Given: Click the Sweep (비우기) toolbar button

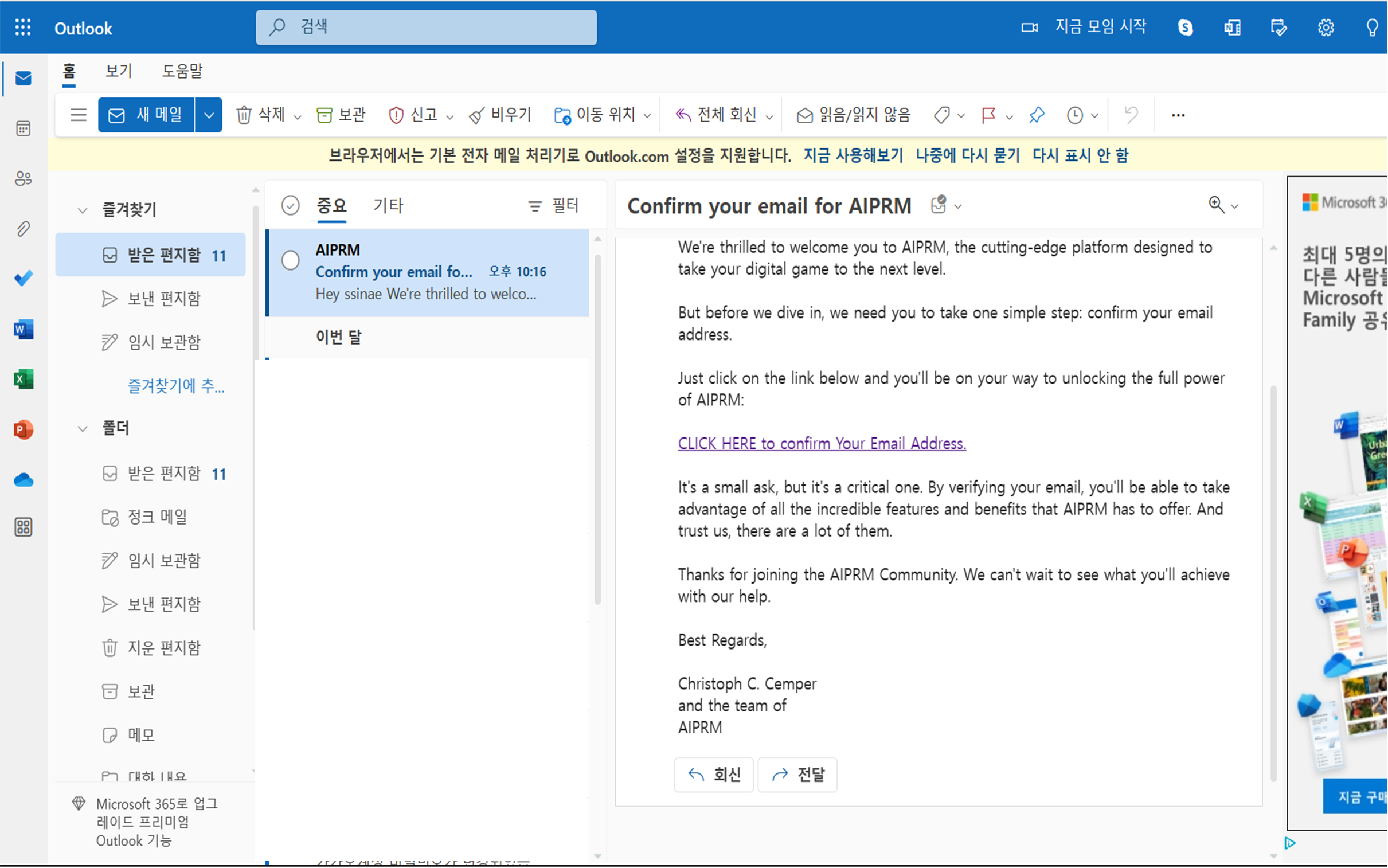Looking at the screenshot, I should (x=500, y=115).
